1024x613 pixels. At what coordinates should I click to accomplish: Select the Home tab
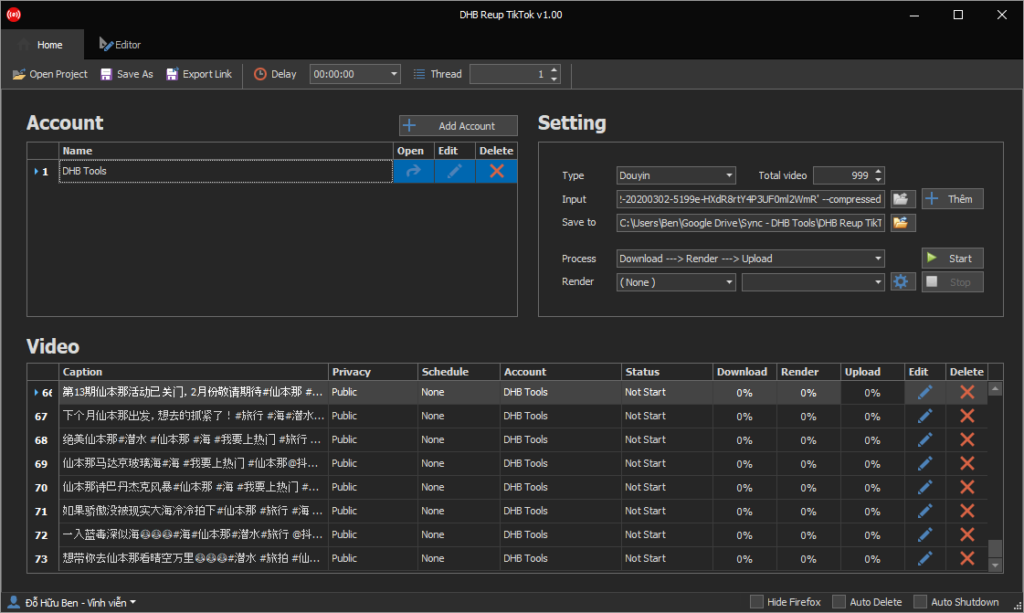[x=43, y=44]
